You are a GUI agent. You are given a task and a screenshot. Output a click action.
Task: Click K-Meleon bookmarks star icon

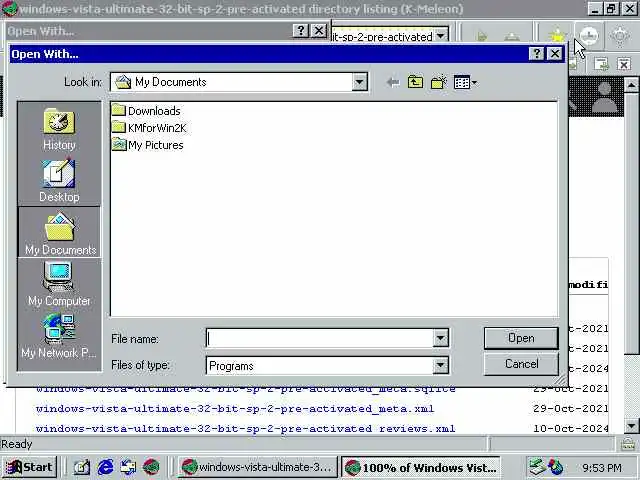(558, 36)
